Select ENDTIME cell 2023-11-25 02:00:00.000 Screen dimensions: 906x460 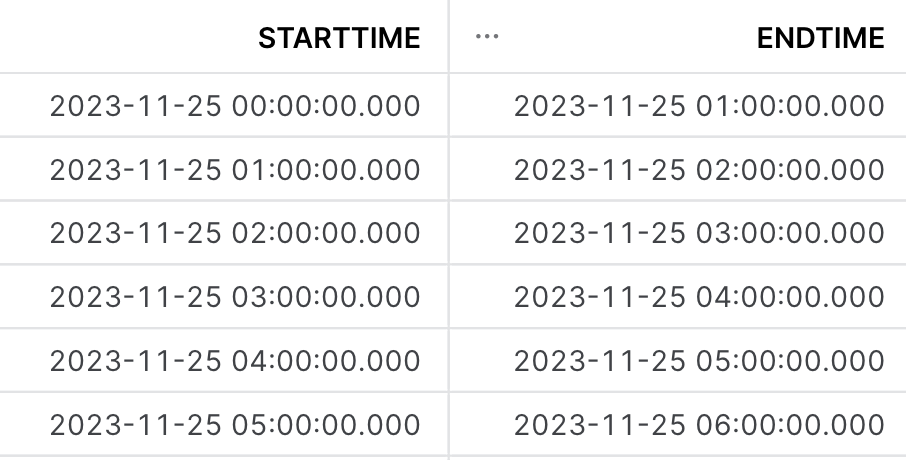coord(678,169)
